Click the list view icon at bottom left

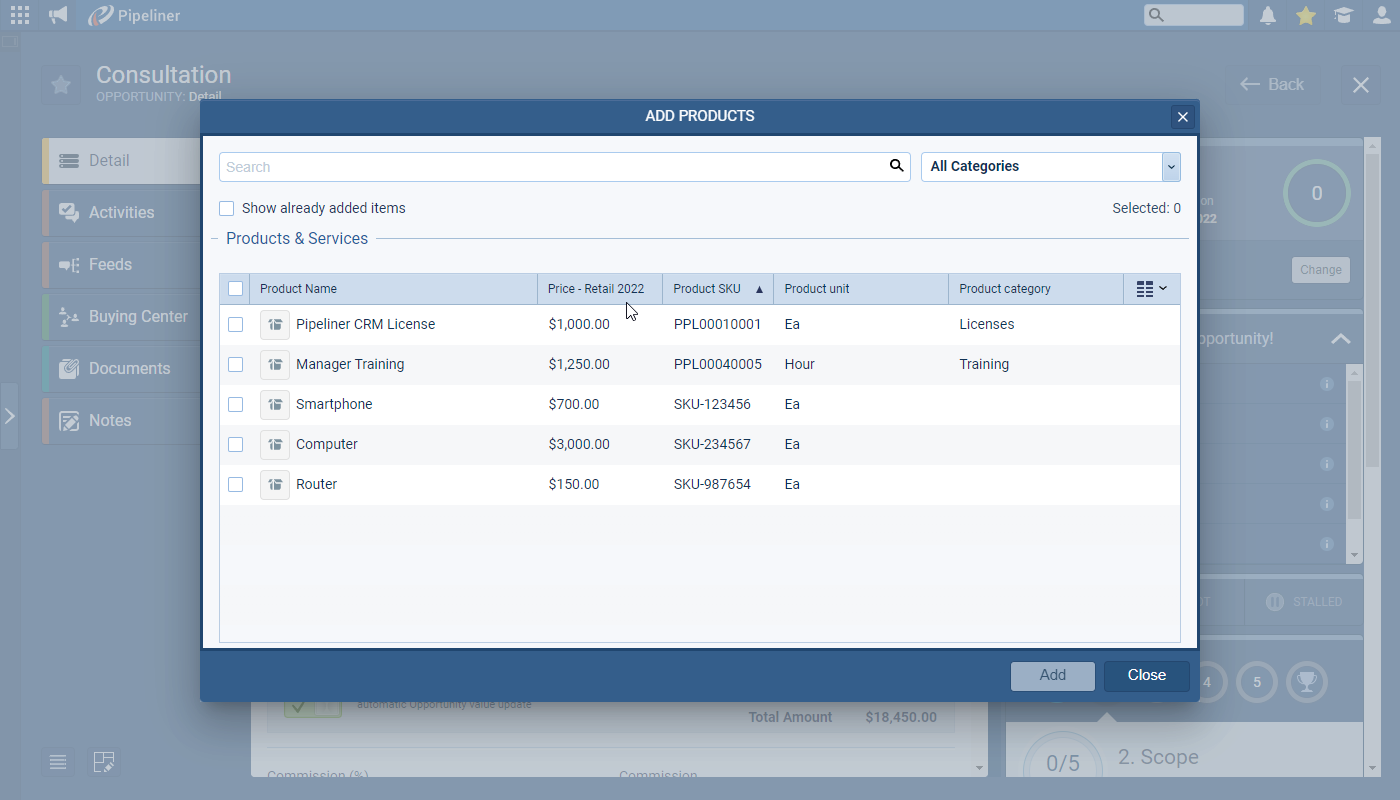tap(57, 762)
